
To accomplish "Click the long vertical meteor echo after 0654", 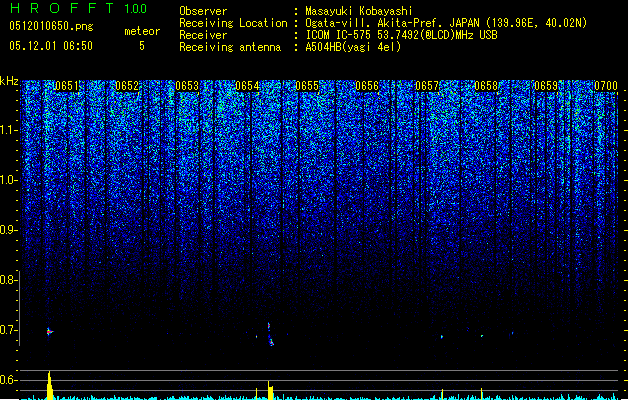I will (270, 334).
